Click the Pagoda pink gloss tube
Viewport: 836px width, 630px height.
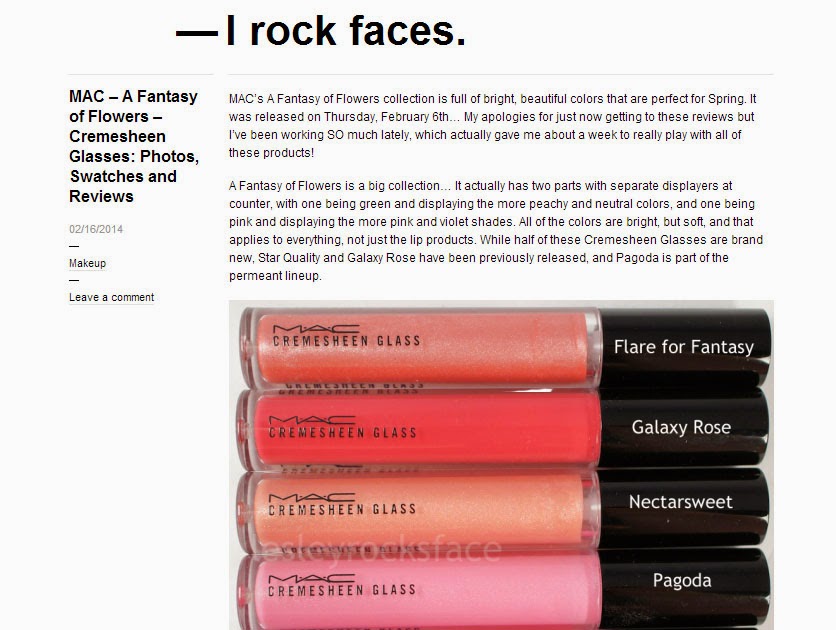tap(420, 591)
